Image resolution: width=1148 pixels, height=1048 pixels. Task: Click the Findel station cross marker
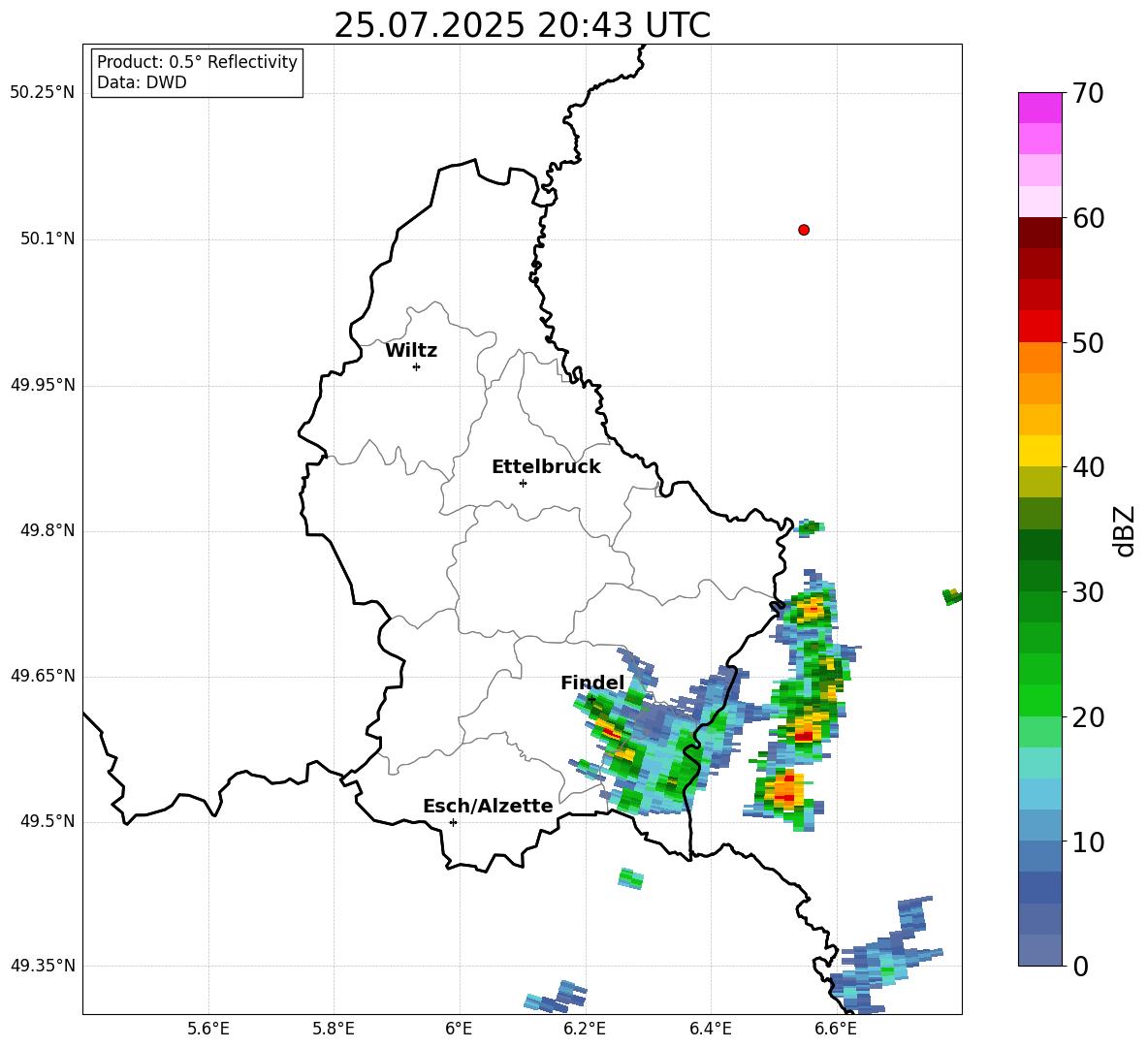(x=591, y=700)
